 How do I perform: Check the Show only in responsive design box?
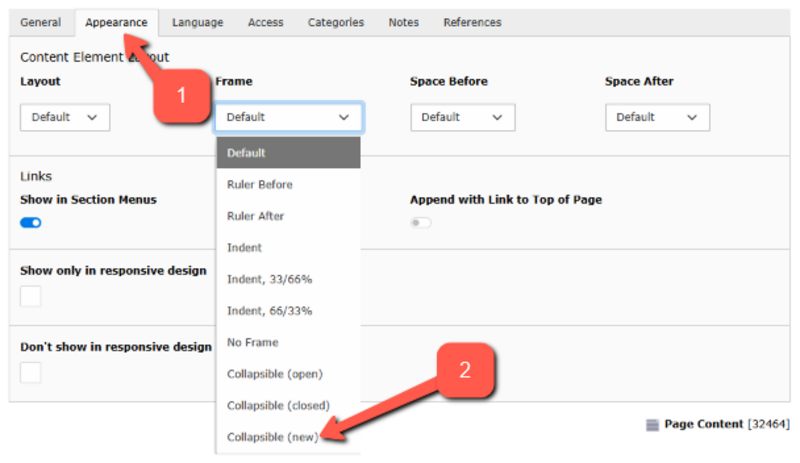pyautogui.click(x=31, y=296)
